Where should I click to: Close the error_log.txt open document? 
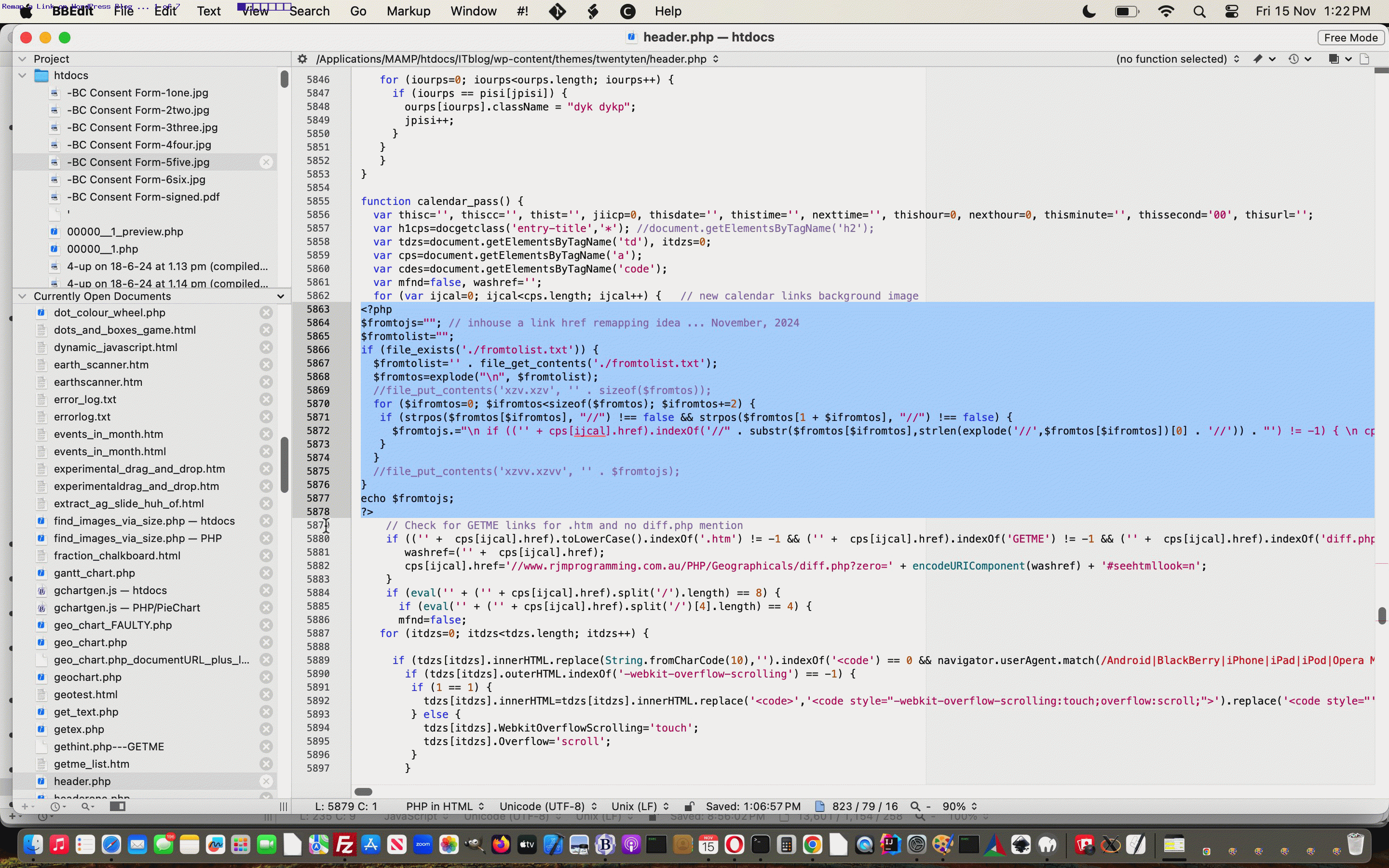click(x=266, y=399)
